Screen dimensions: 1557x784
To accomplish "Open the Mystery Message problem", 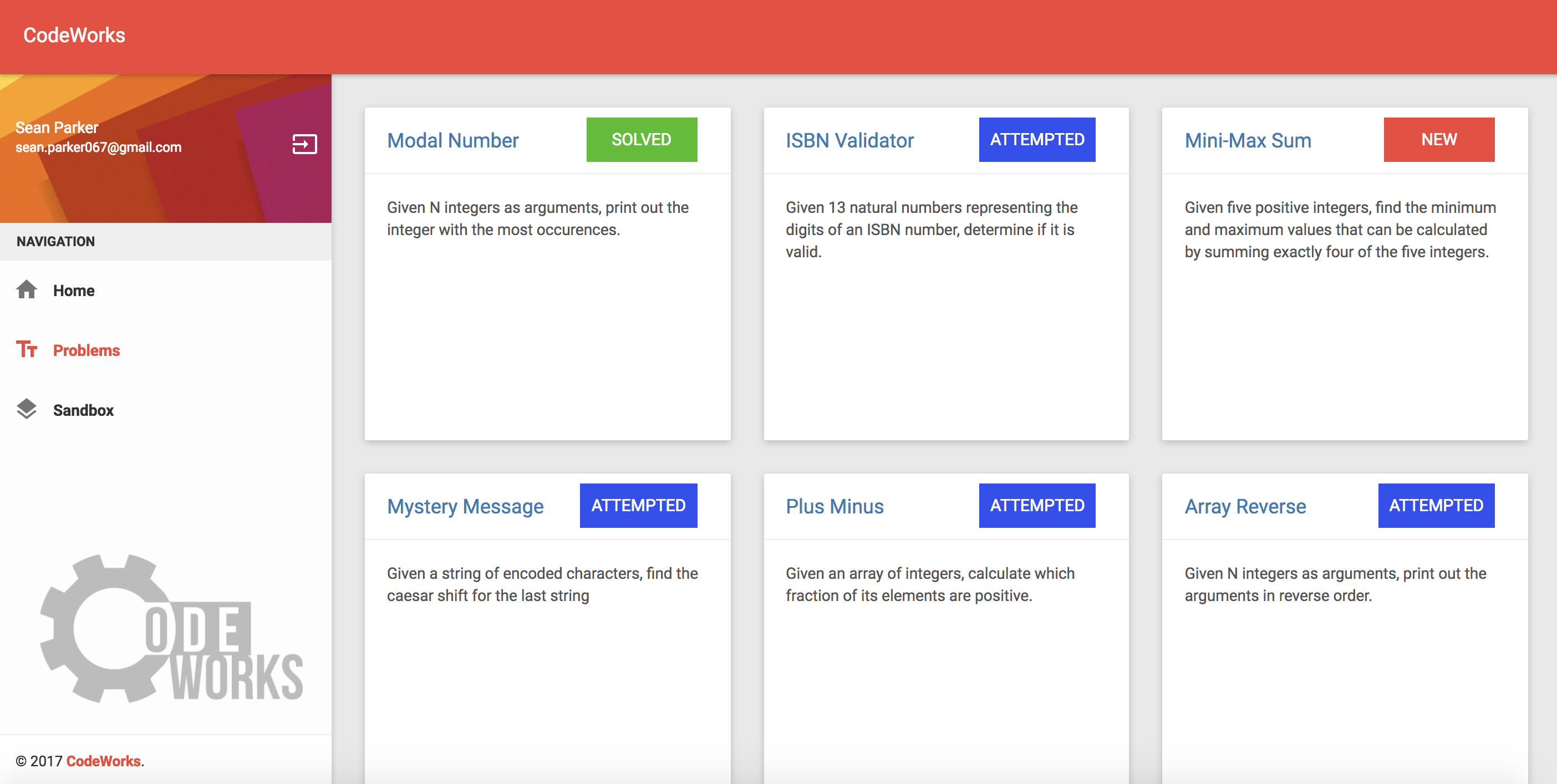I will (x=464, y=506).
